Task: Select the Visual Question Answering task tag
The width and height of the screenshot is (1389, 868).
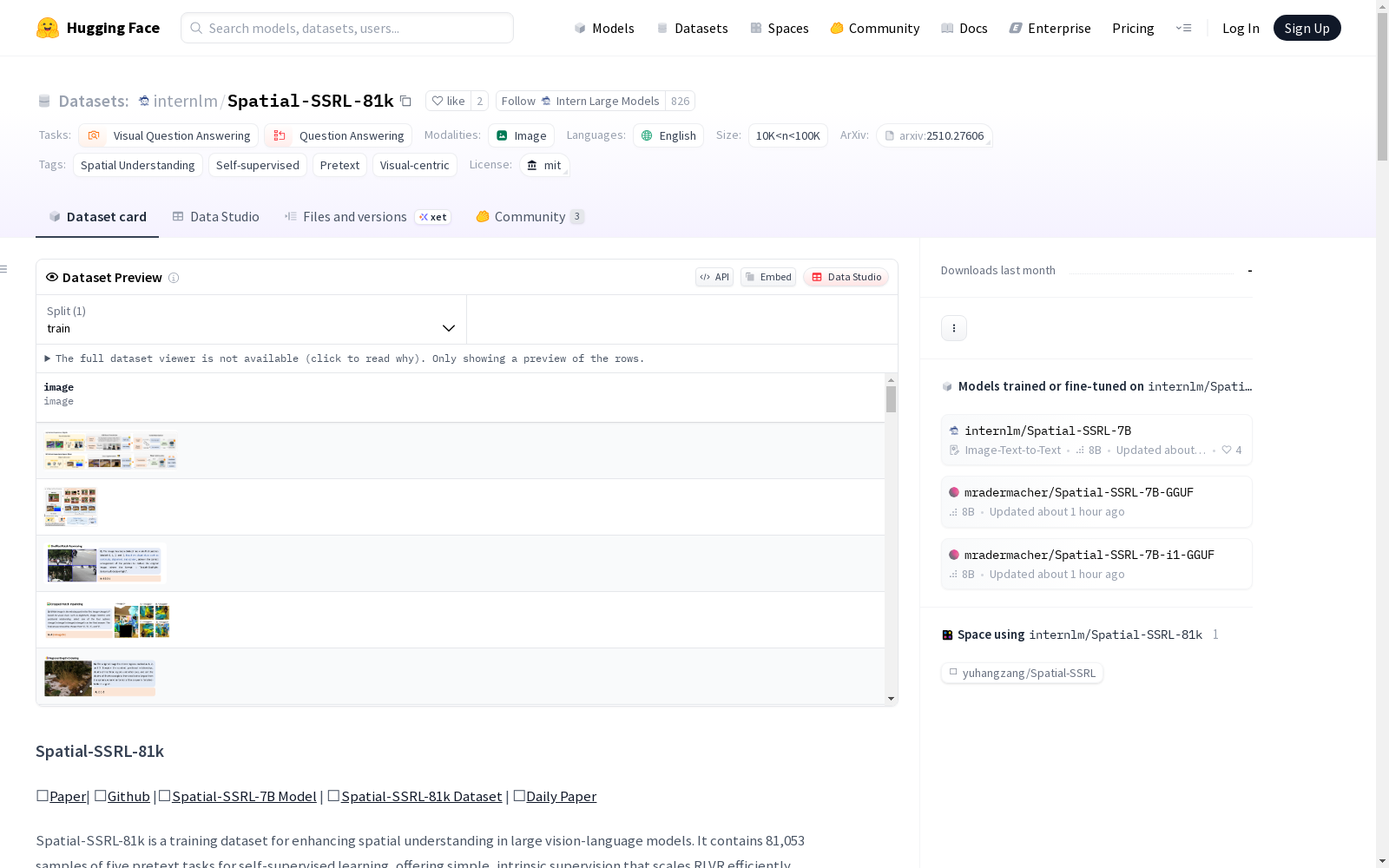Action: click(x=168, y=135)
